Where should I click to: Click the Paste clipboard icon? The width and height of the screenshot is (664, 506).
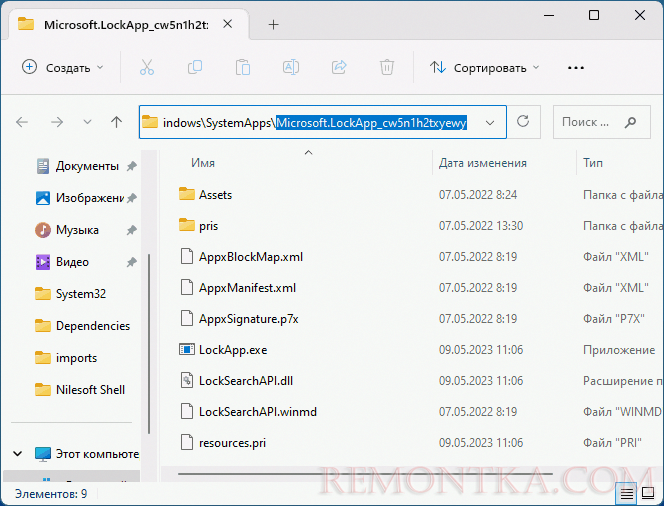(x=243, y=68)
